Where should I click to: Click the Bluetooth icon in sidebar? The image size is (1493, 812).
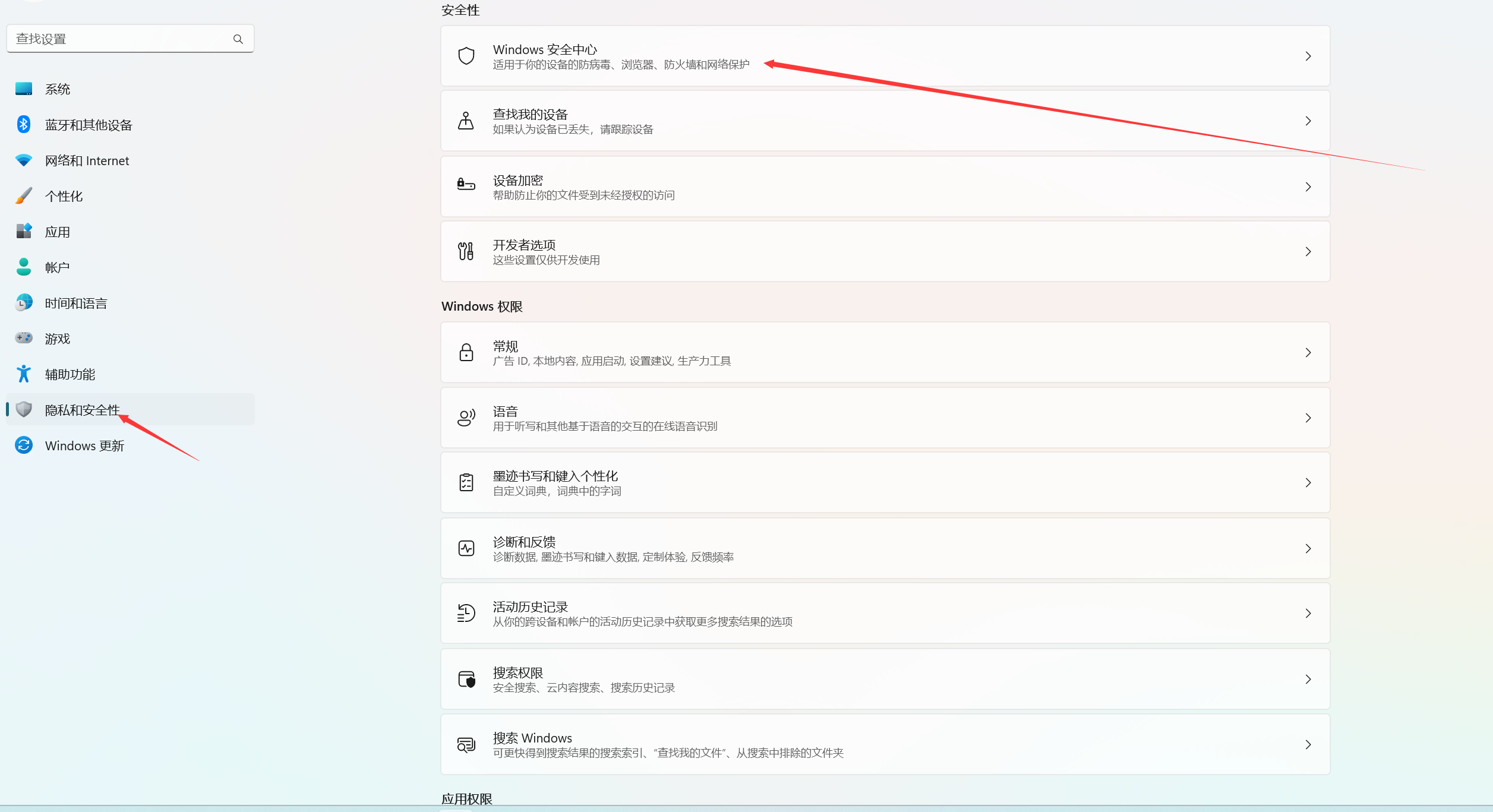pos(24,125)
